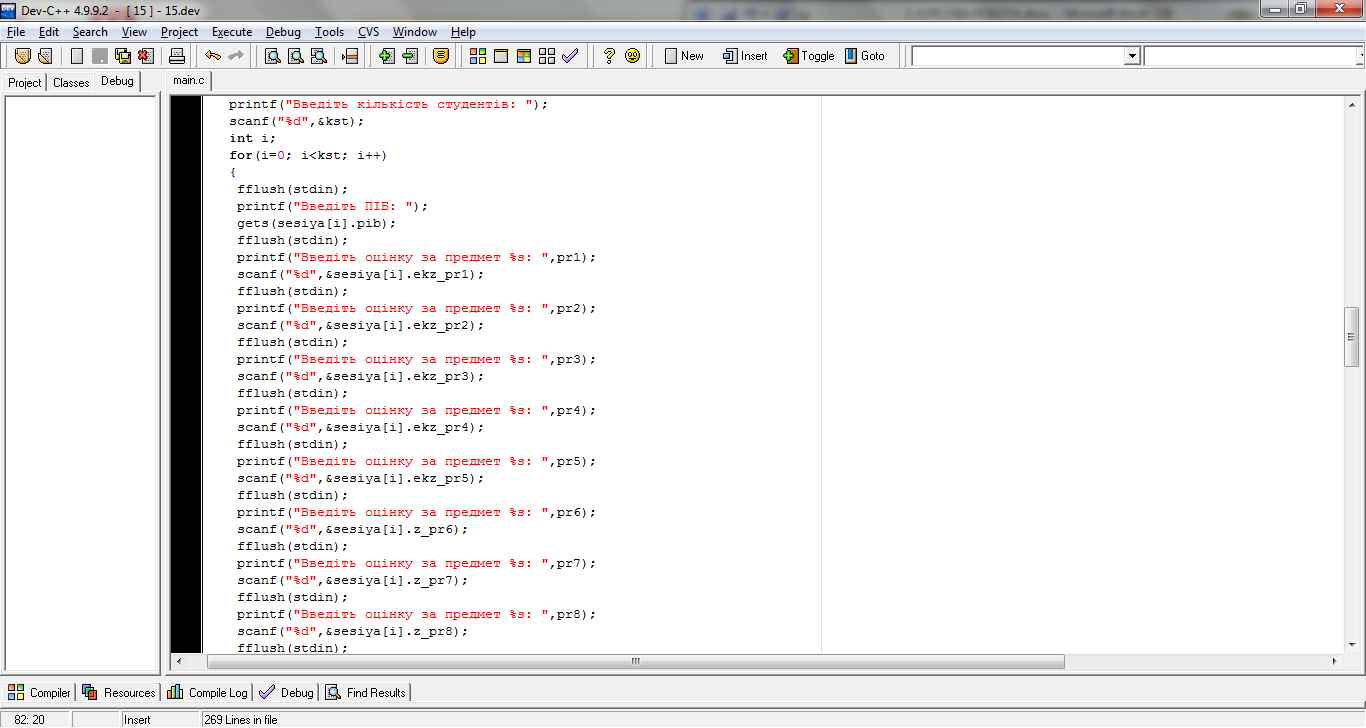Click the line "gets(sesiya[i].pib);"
Image resolution: width=1366 pixels, height=728 pixels.
coord(317,223)
